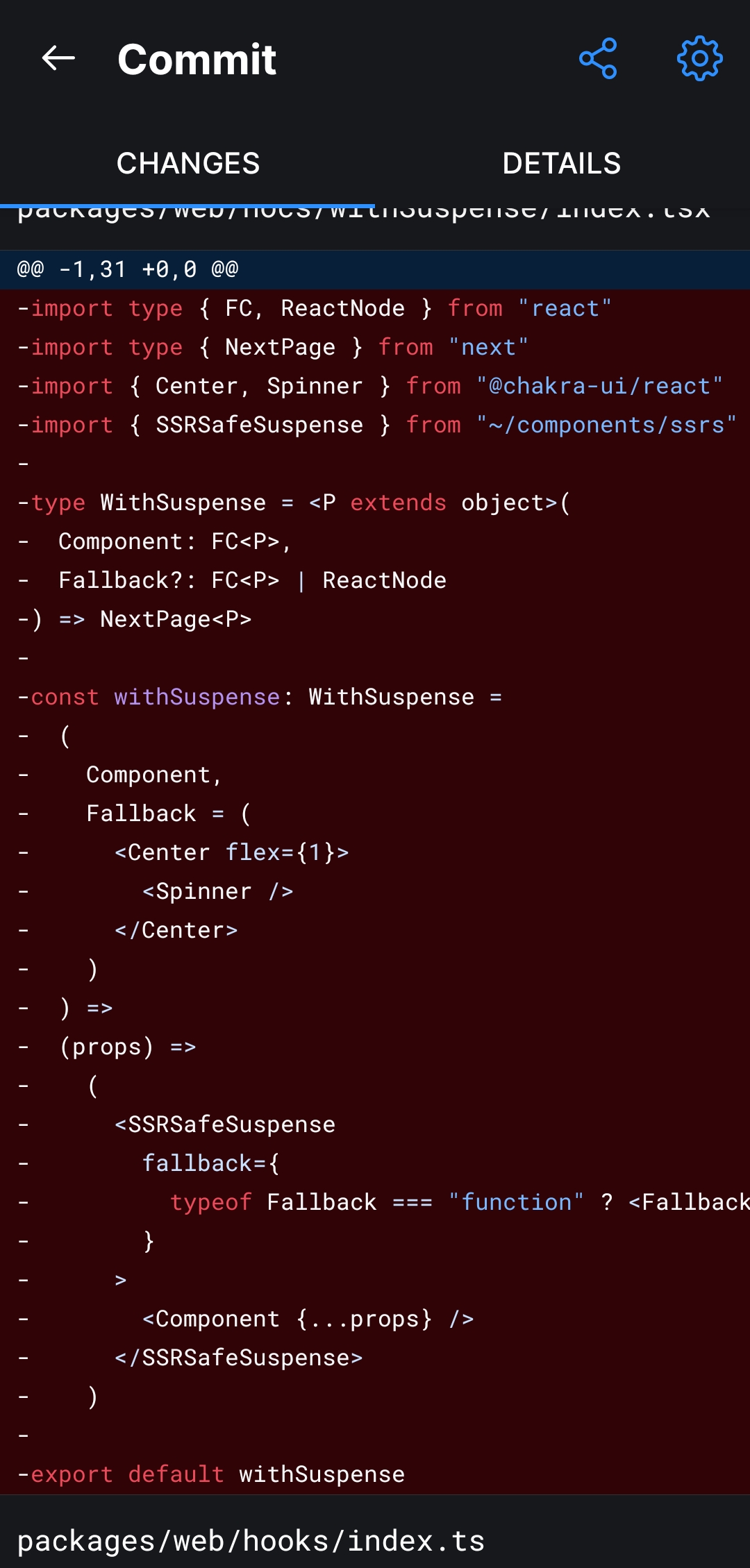This screenshot has width=750, height=1568.
Task: Tap the SSRSafeSuspense import line
Action: point(375,424)
